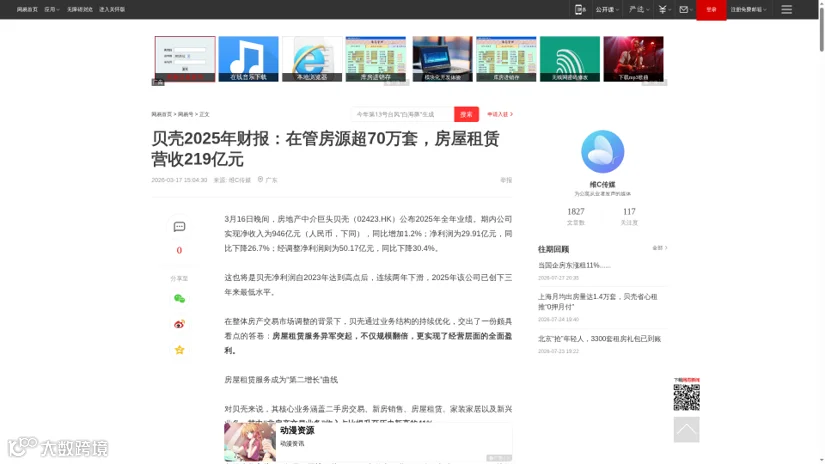Viewport: 825px width, 464px height.
Task: Click the follower count 117
Action: point(629,211)
